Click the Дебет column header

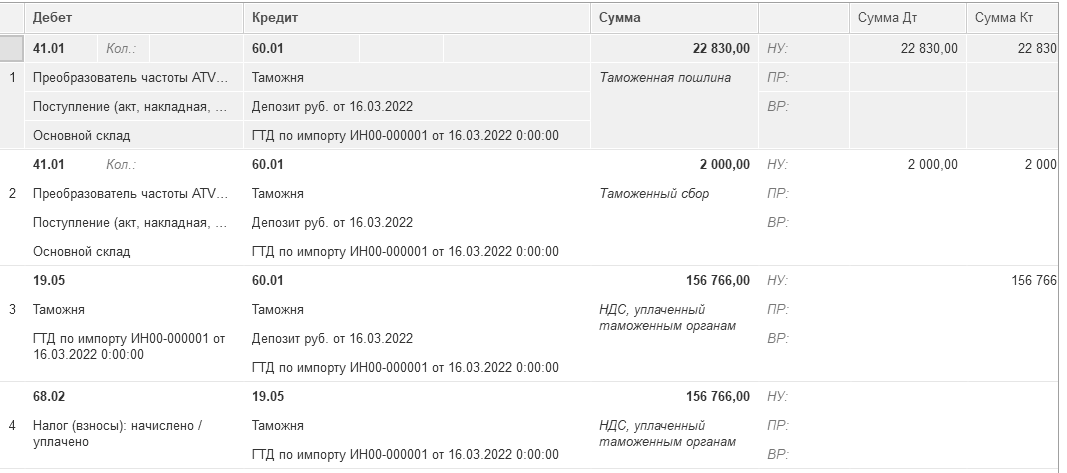point(52,18)
